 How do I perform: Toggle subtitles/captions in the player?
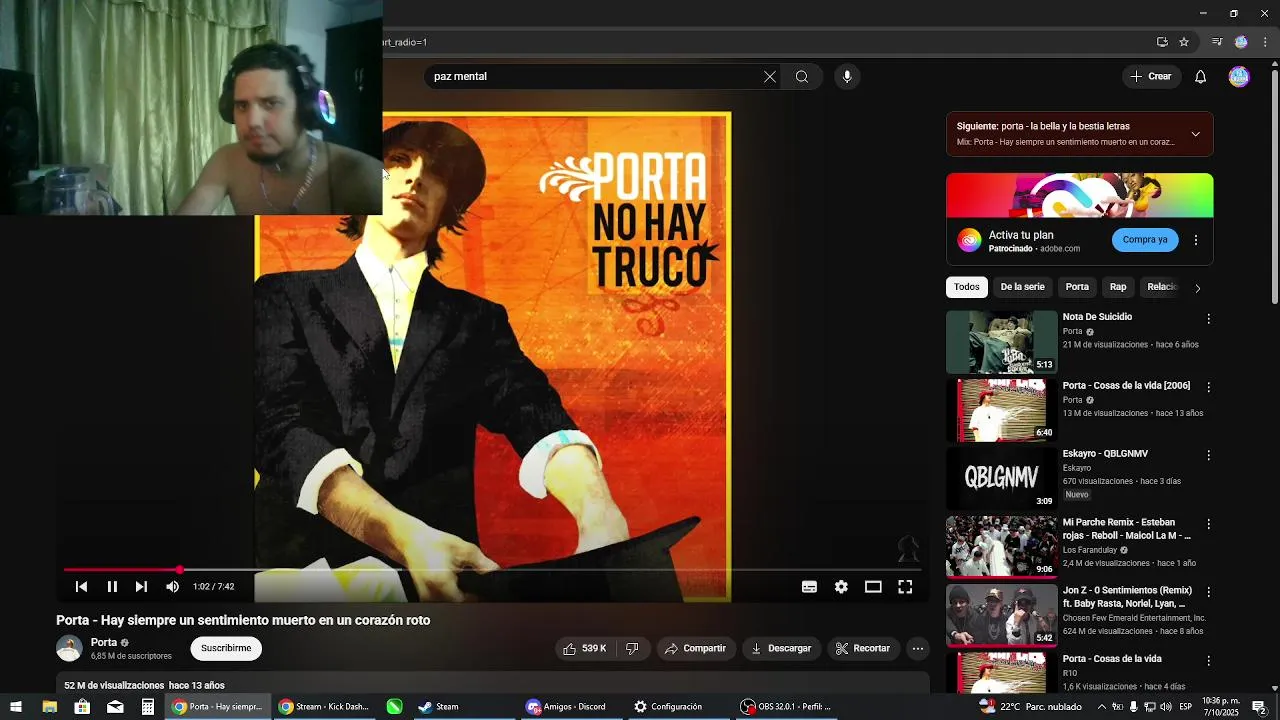(809, 587)
